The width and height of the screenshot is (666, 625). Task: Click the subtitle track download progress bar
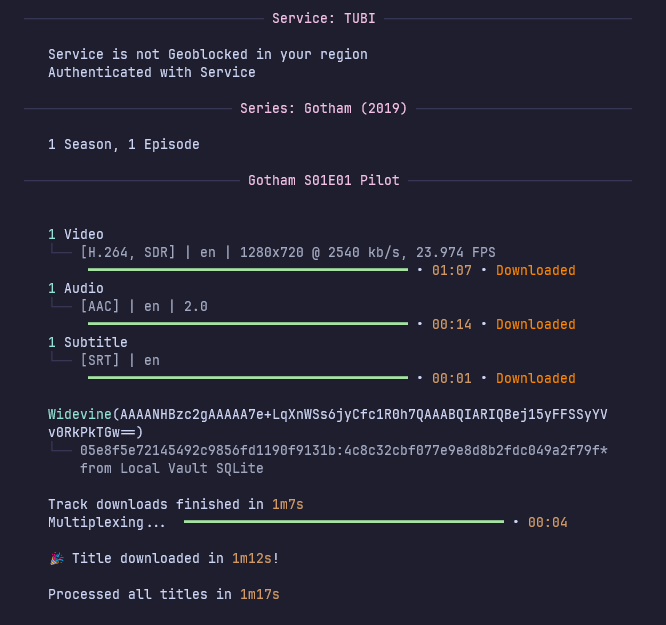point(247,378)
